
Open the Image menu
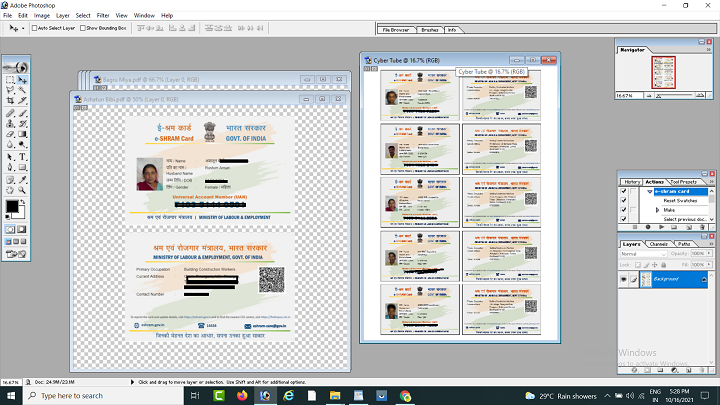(x=42, y=16)
